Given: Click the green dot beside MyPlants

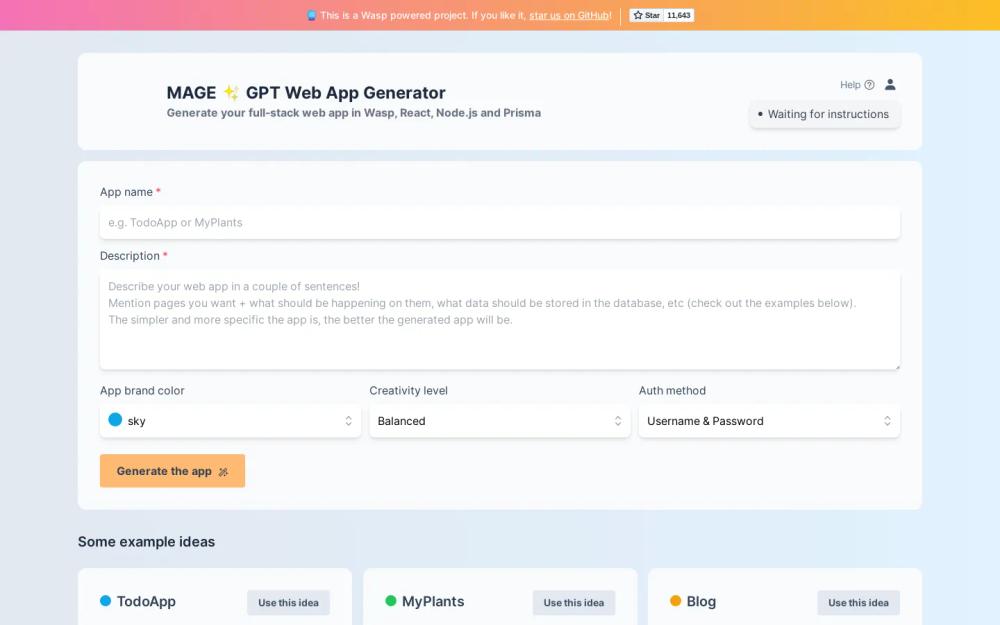Looking at the screenshot, I should (391, 601).
